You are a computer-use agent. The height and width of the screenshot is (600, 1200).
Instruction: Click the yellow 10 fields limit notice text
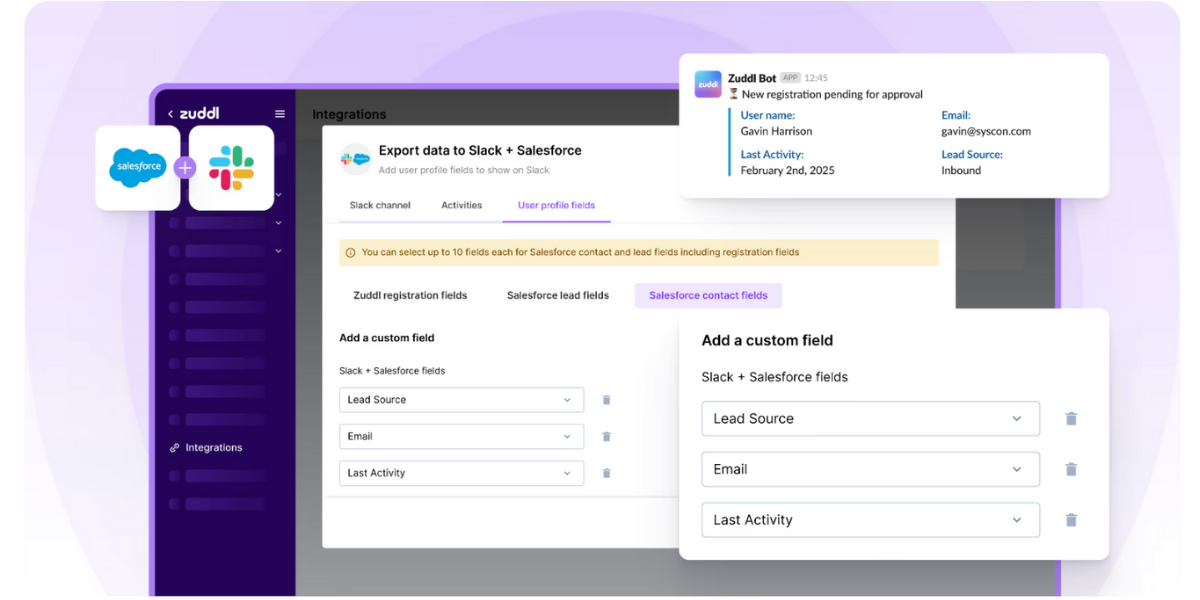(x=580, y=253)
